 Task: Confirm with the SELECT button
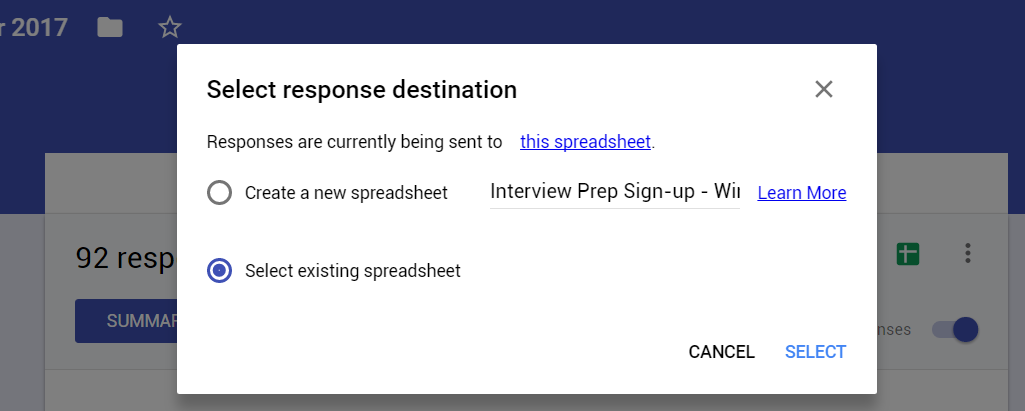[x=815, y=352]
